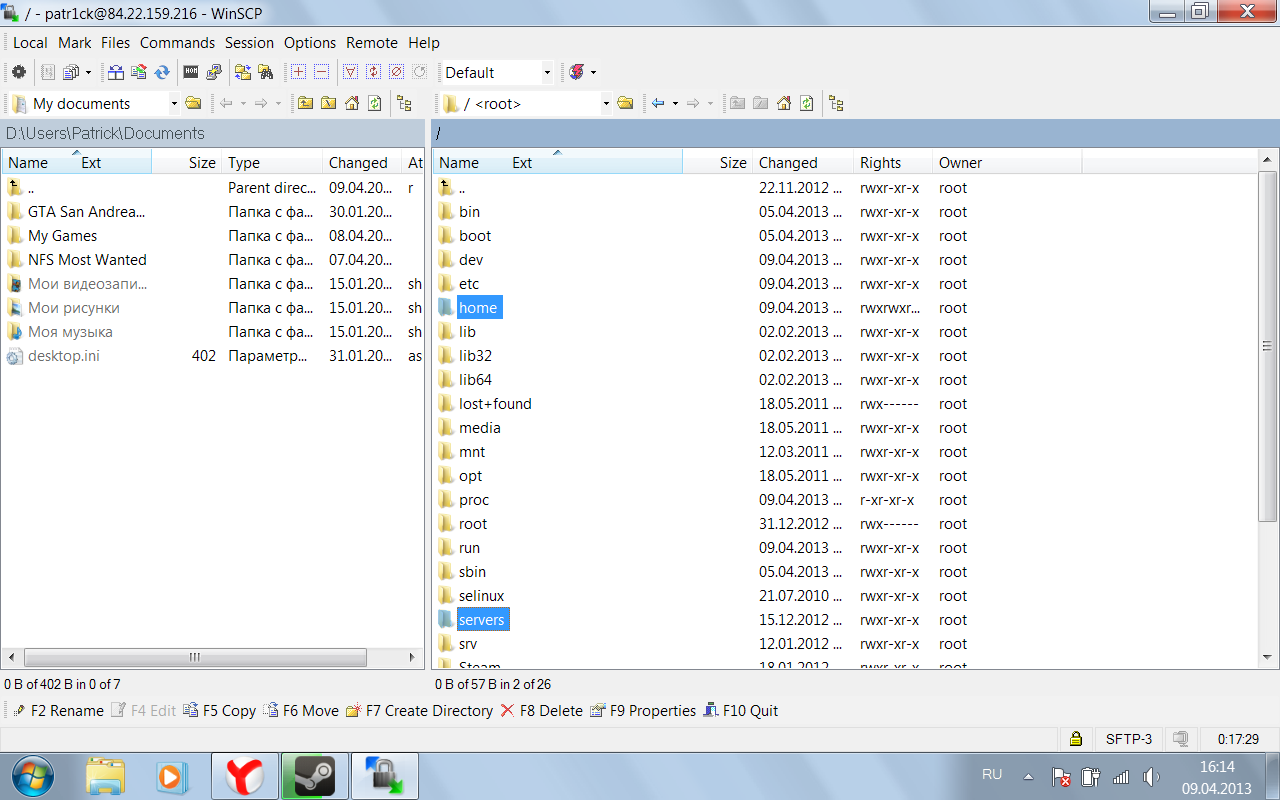Open the Terminal console icon
Image resolution: width=1280 pixels, height=800 pixels.
pyautogui.click(x=191, y=72)
